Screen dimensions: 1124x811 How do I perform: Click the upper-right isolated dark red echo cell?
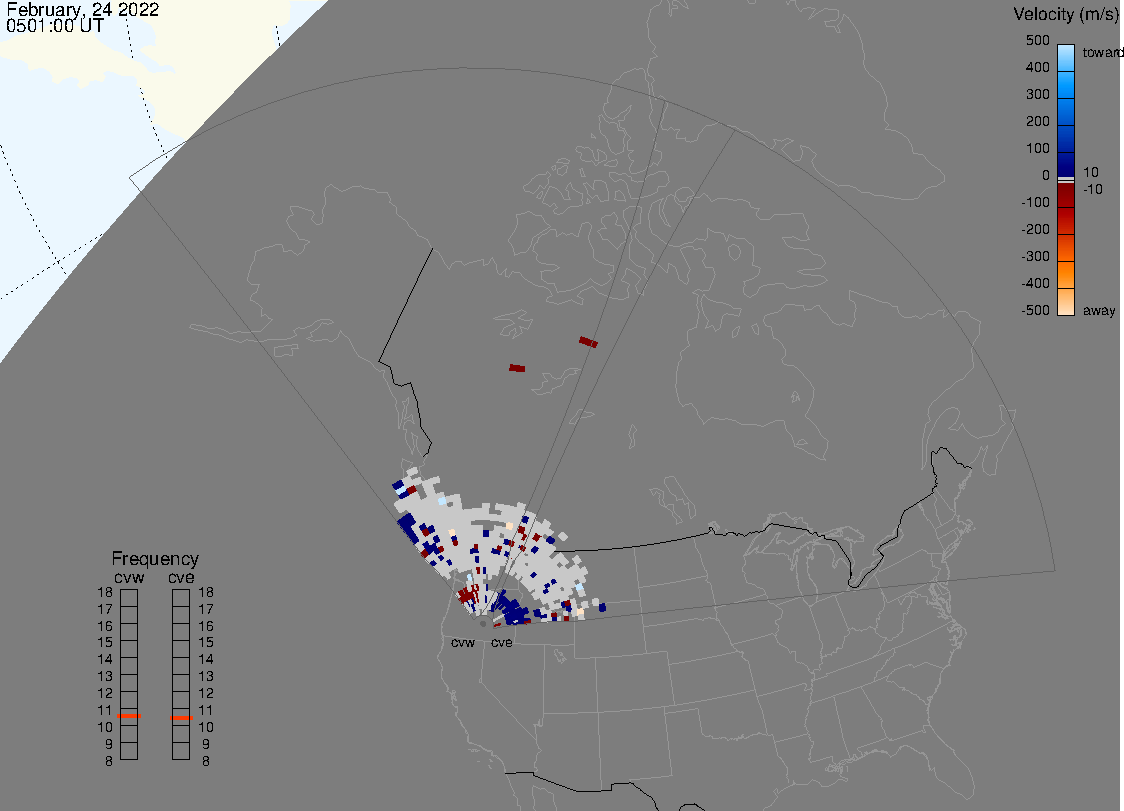pos(589,342)
